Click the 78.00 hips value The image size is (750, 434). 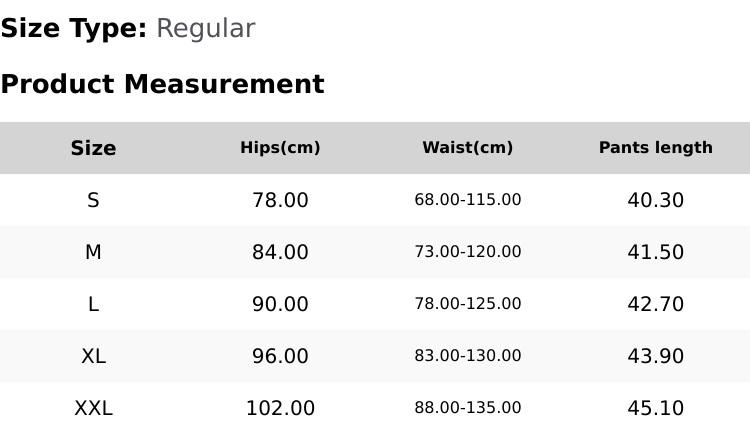point(280,200)
